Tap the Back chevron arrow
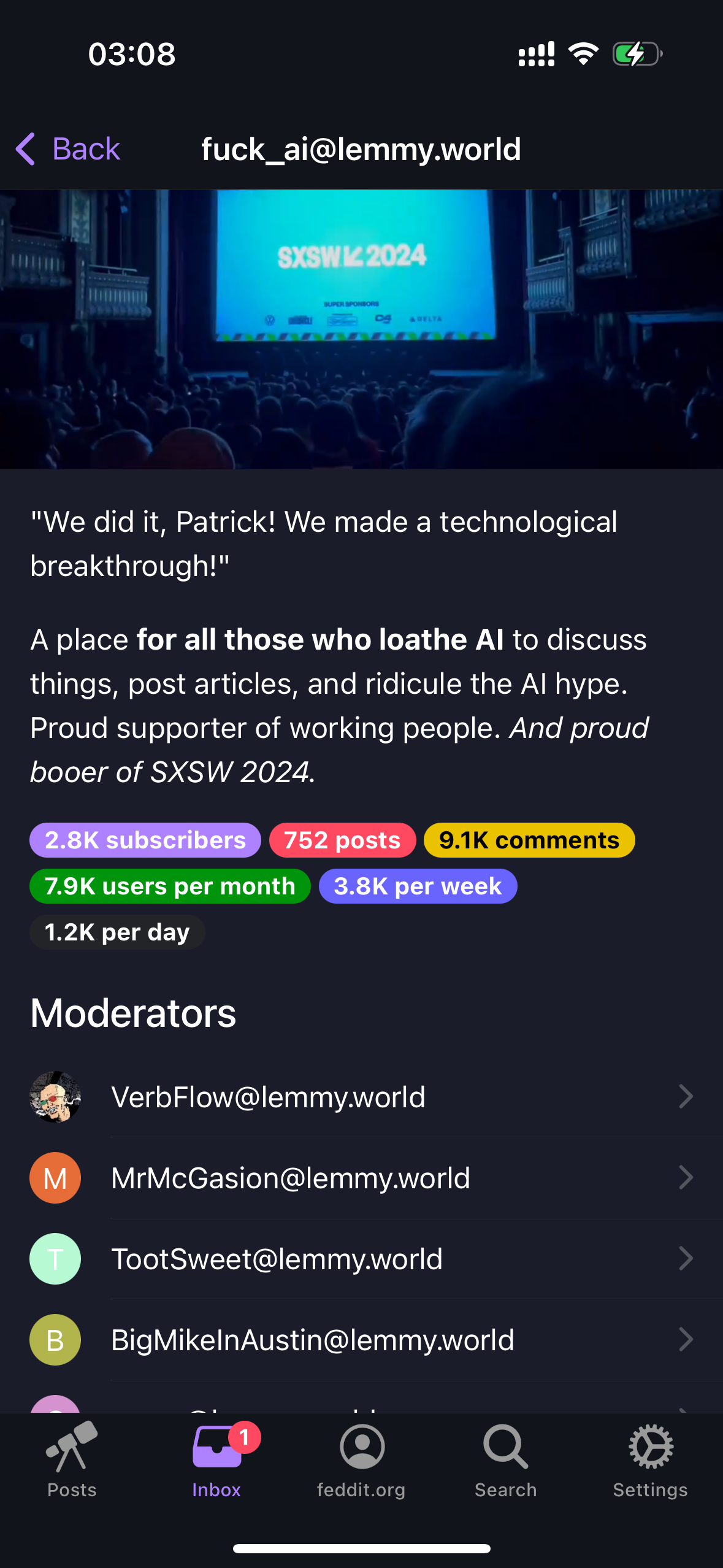Image resolution: width=723 pixels, height=1568 pixels. coord(25,149)
